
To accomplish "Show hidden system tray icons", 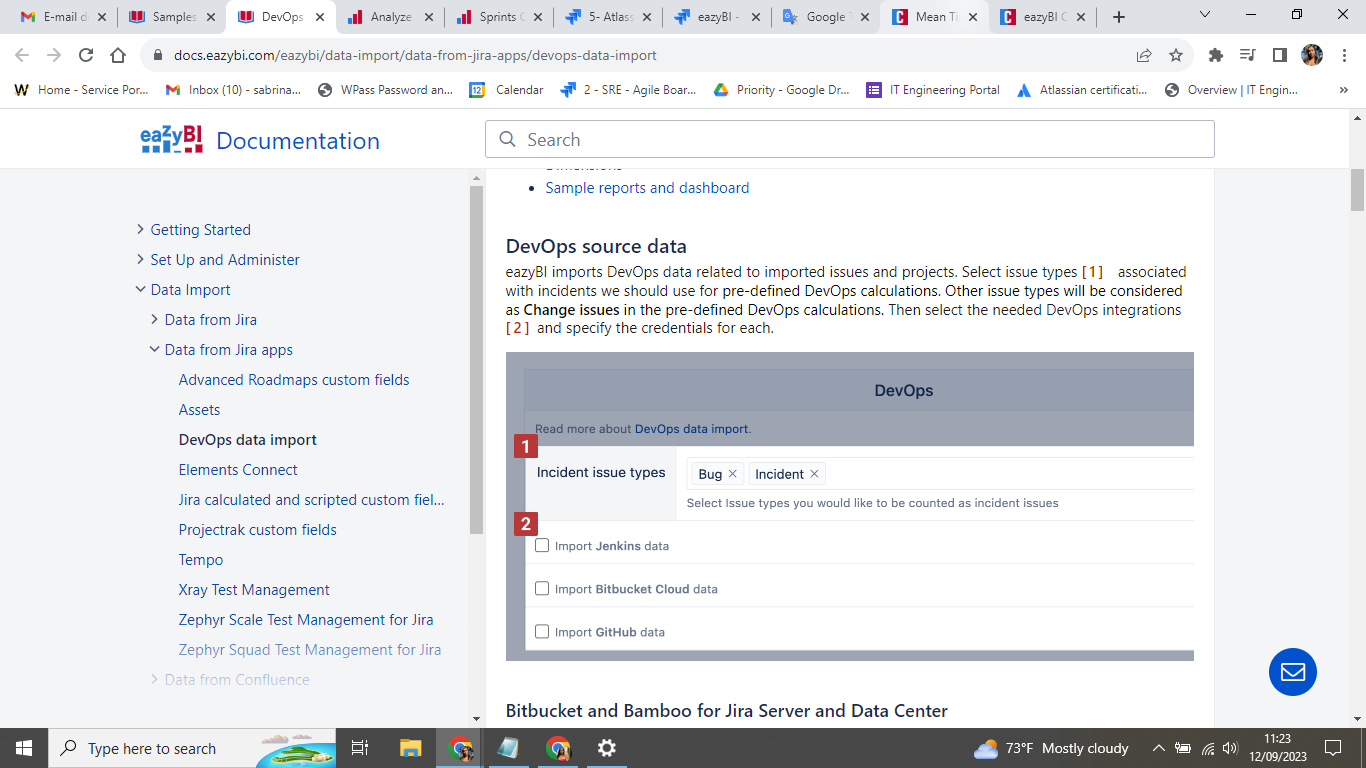I will 1159,748.
